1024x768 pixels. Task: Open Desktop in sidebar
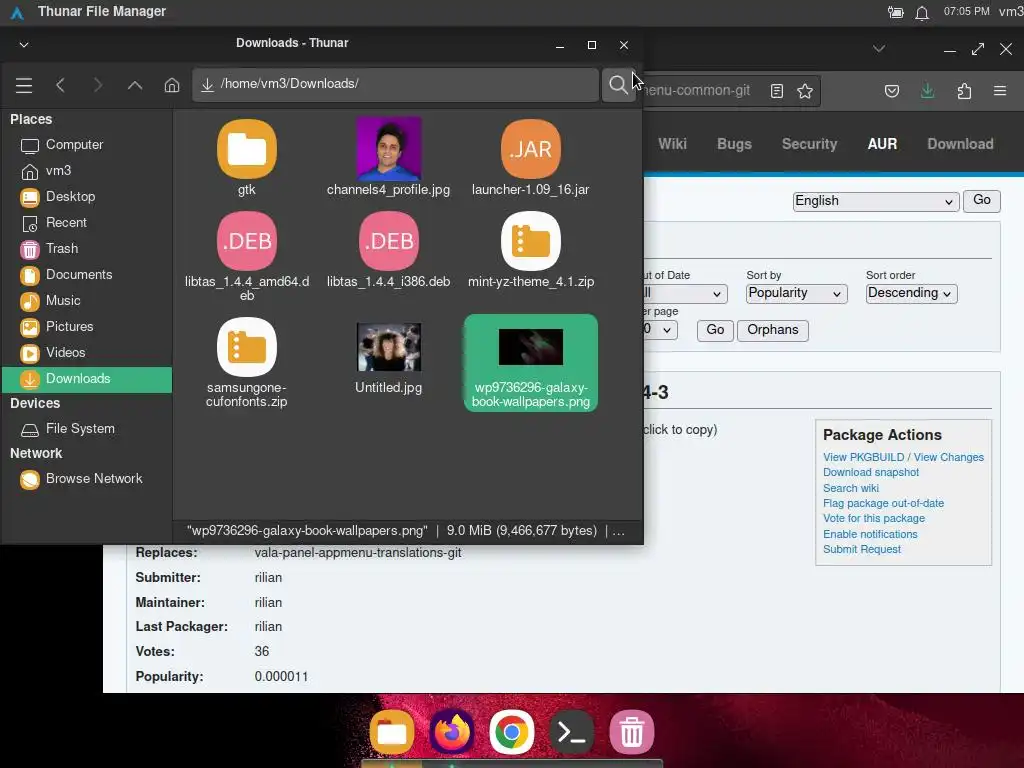(87, 197)
